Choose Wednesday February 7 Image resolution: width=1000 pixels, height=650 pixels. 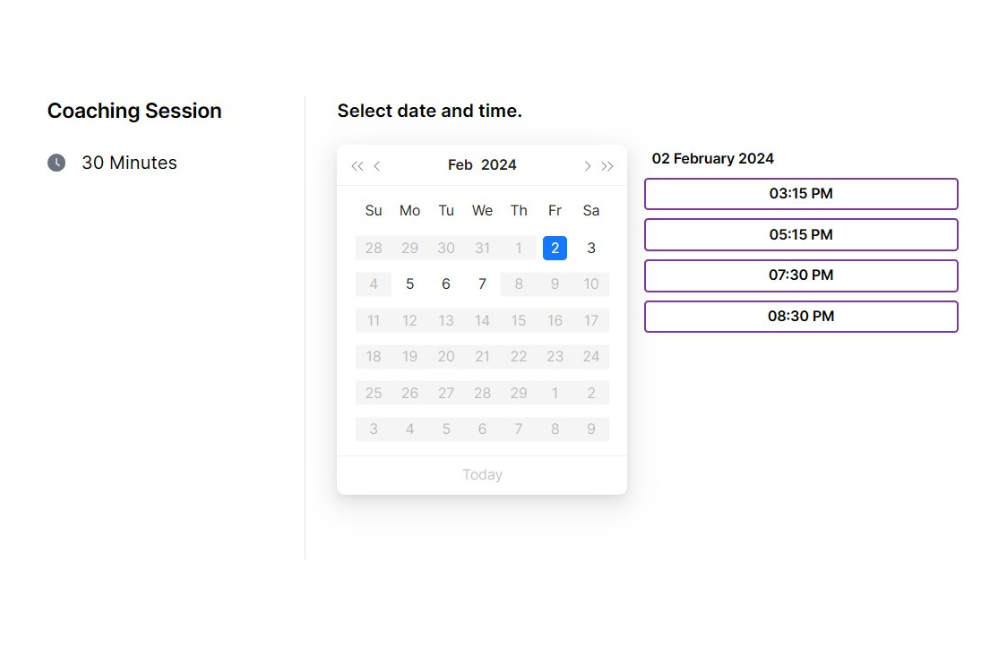(482, 284)
